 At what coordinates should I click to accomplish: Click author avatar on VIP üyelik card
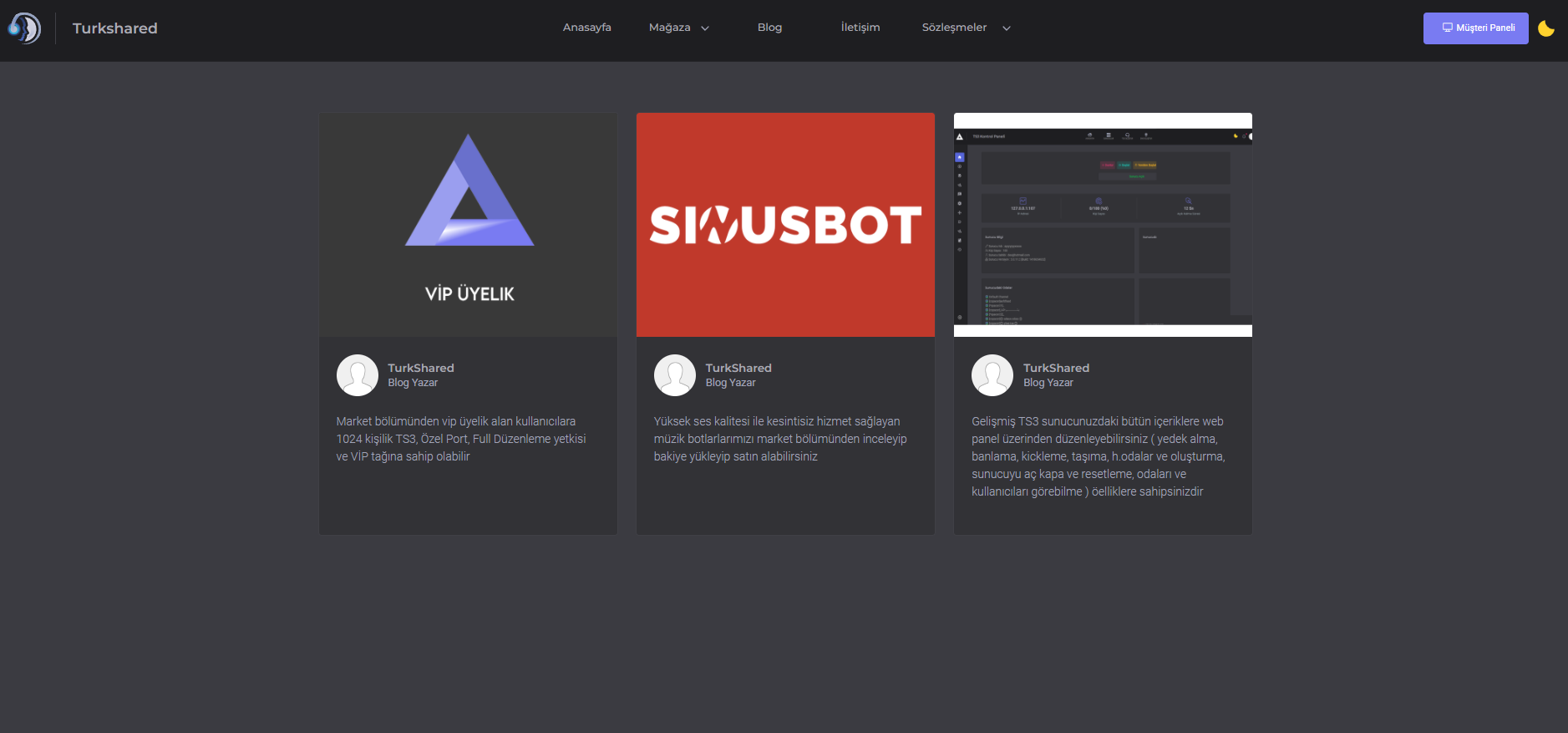coord(358,375)
